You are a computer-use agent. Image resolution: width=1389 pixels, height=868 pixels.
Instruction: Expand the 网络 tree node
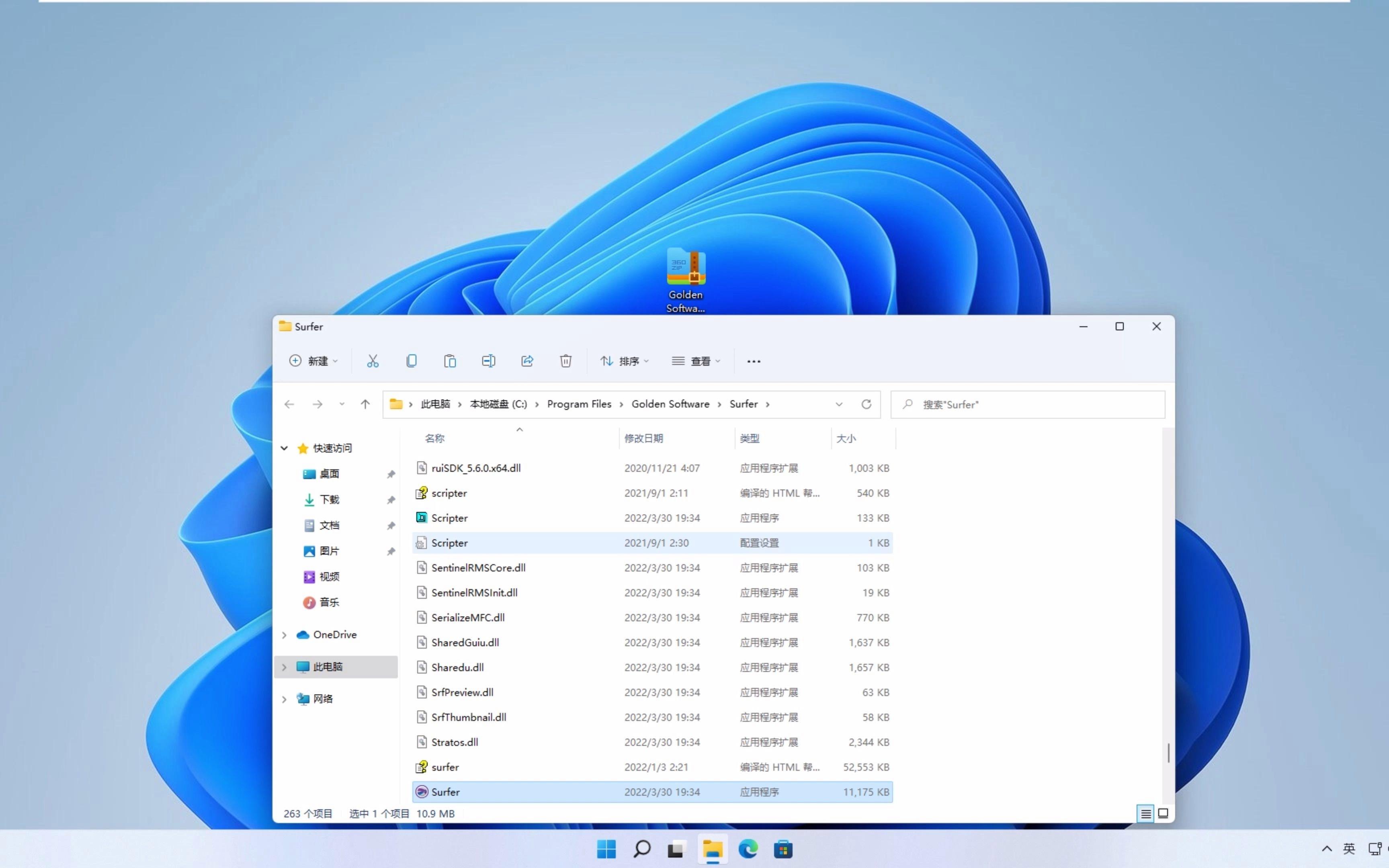click(284, 699)
